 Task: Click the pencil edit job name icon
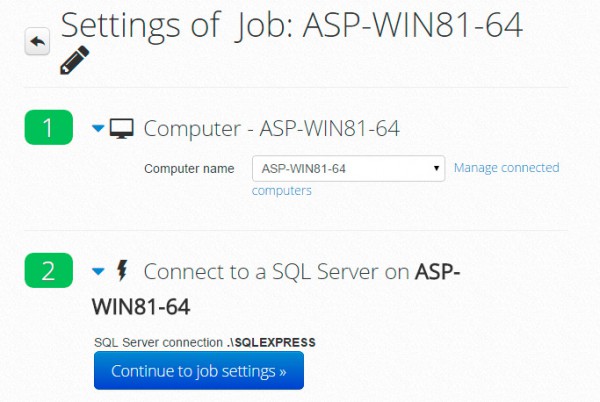[74, 61]
